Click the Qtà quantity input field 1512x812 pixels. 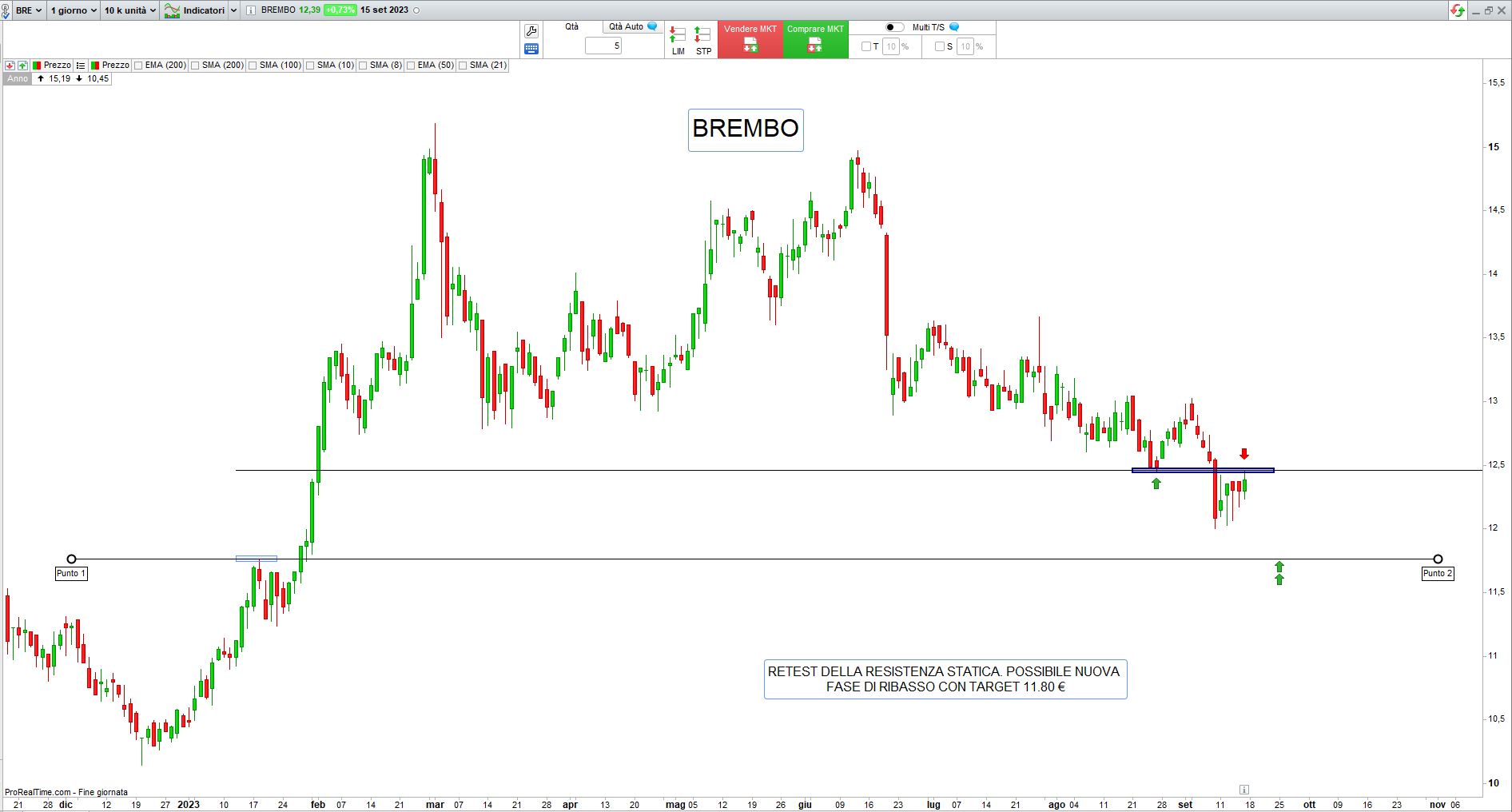click(603, 46)
